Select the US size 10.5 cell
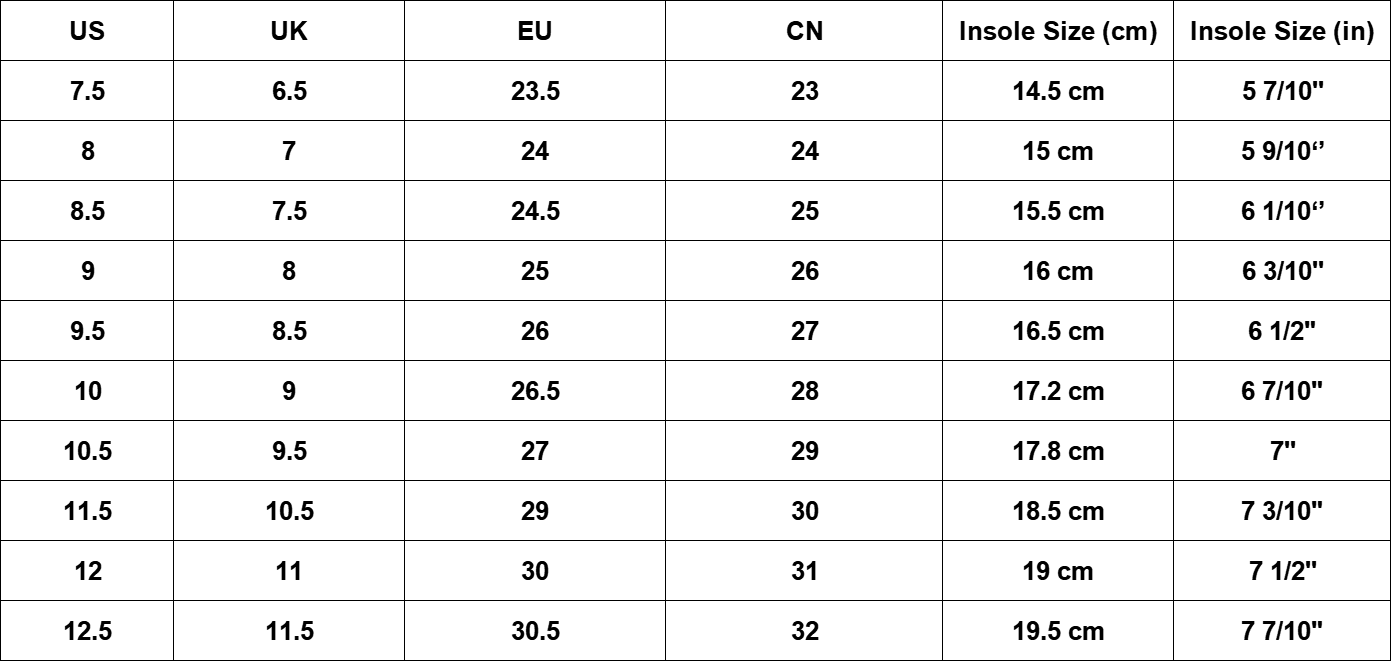1392x662 pixels. [x=88, y=451]
